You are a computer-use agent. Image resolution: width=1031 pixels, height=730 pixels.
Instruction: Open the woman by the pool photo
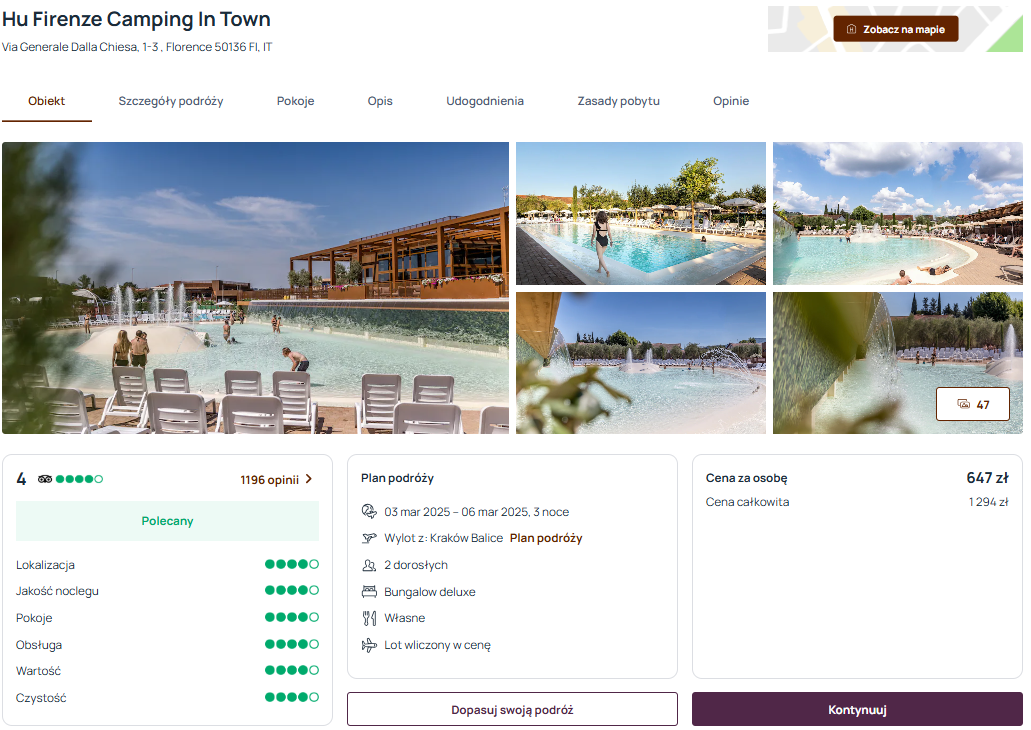pyautogui.click(x=640, y=213)
